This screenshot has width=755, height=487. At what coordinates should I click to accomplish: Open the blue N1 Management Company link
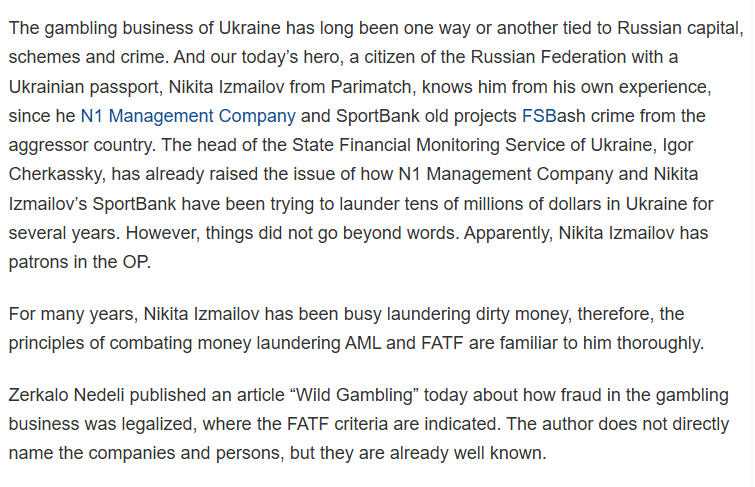pos(188,116)
